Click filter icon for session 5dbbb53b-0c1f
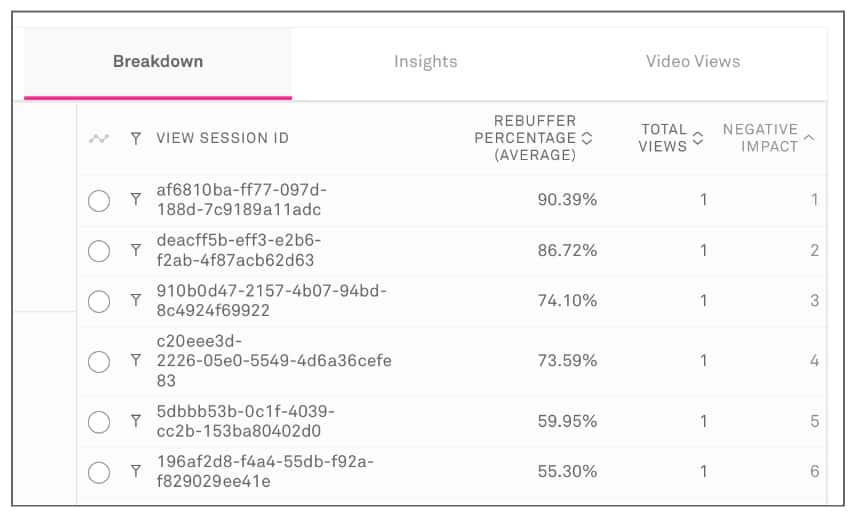This screenshot has height=522, width=856. 136,421
